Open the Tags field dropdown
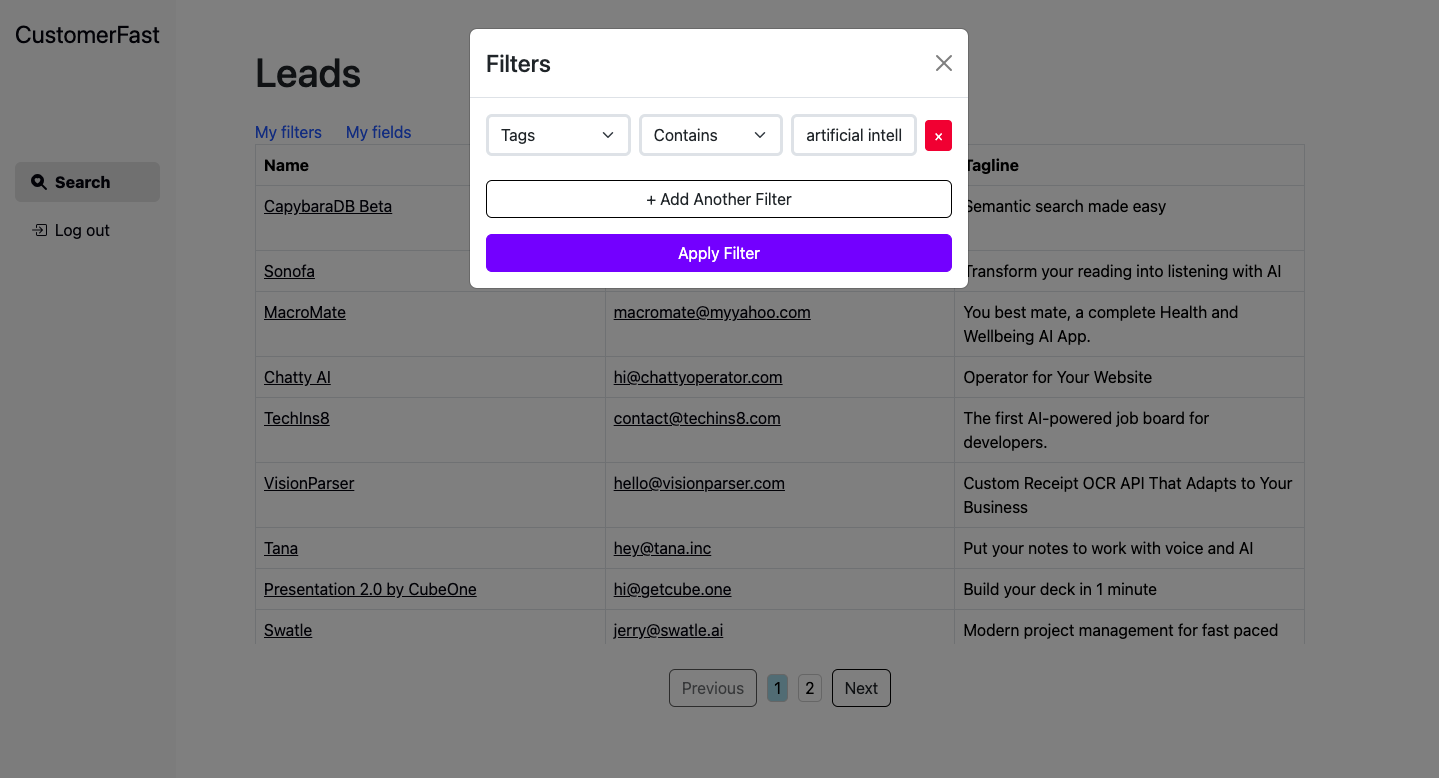 [558, 135]
